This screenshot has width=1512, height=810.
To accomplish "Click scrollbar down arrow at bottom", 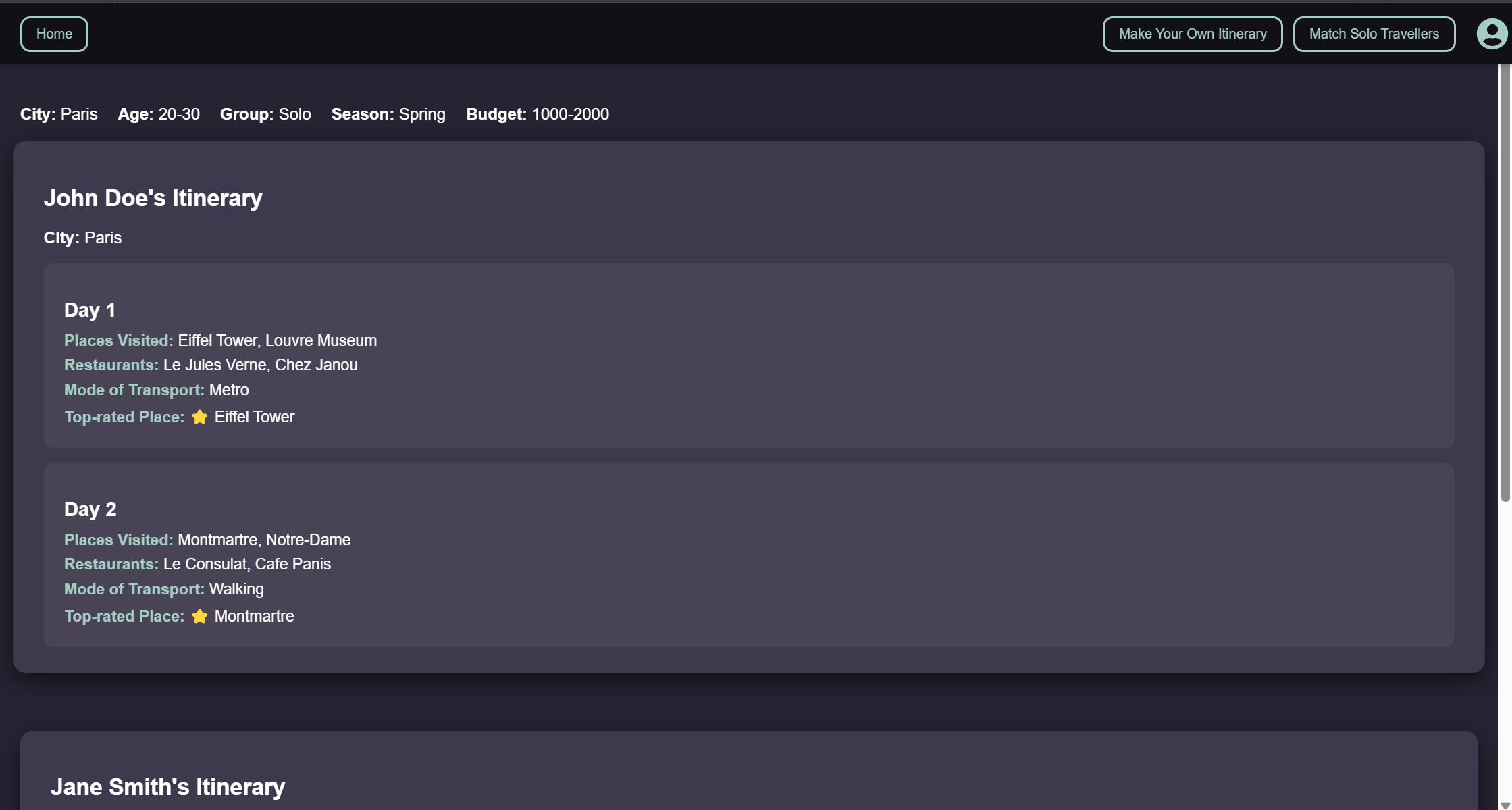I will [1505, 805].
